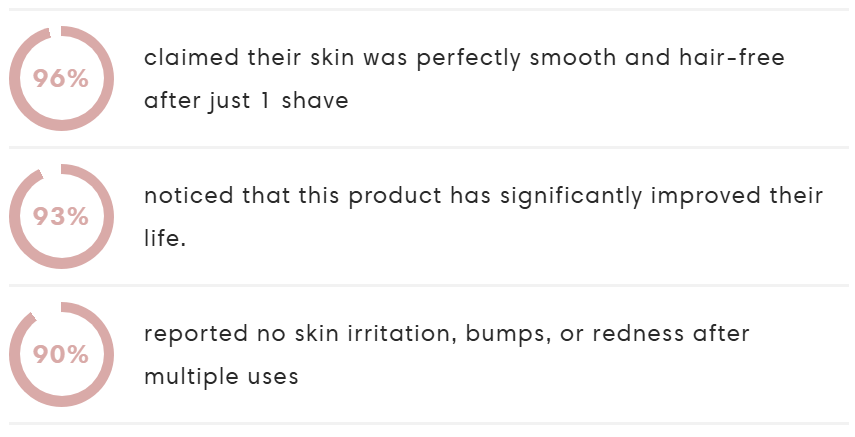Click the text 'multiple uses'

221,376
